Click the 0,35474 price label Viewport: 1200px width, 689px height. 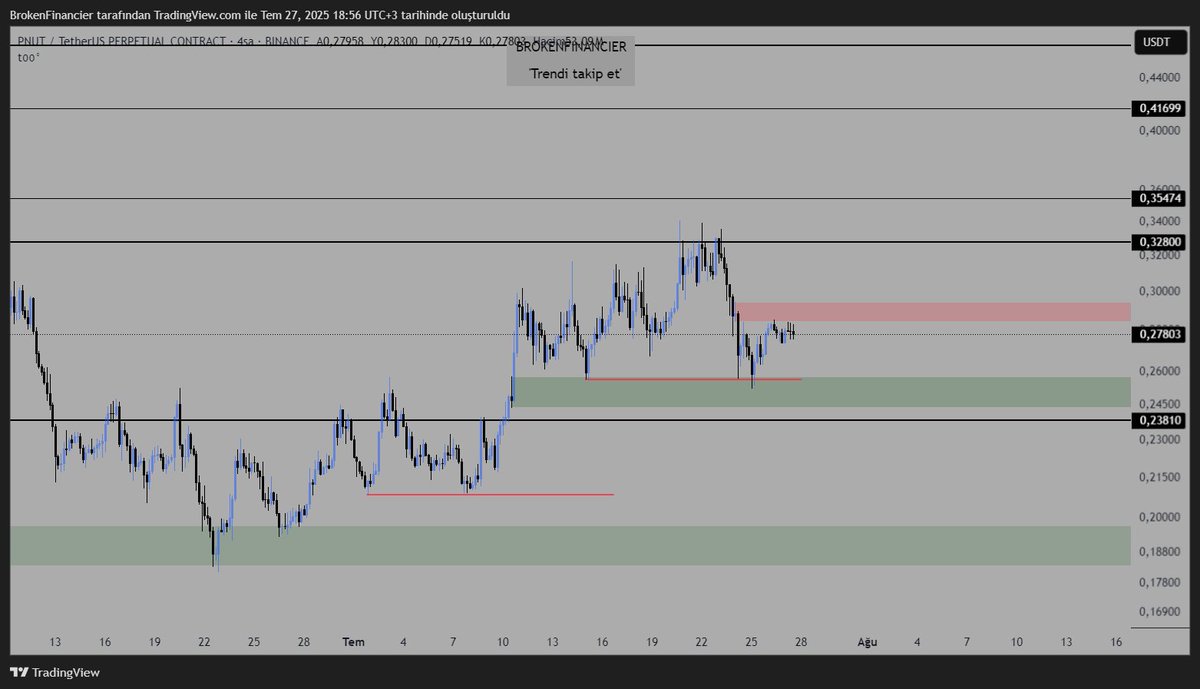coord(1158,199)
